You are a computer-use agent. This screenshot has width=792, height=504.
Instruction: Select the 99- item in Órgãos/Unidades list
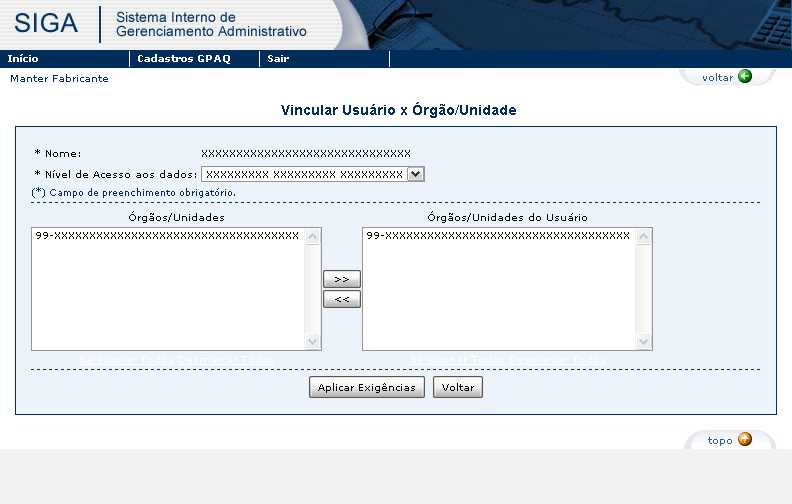pyautogui.click(x=166, y=236)
